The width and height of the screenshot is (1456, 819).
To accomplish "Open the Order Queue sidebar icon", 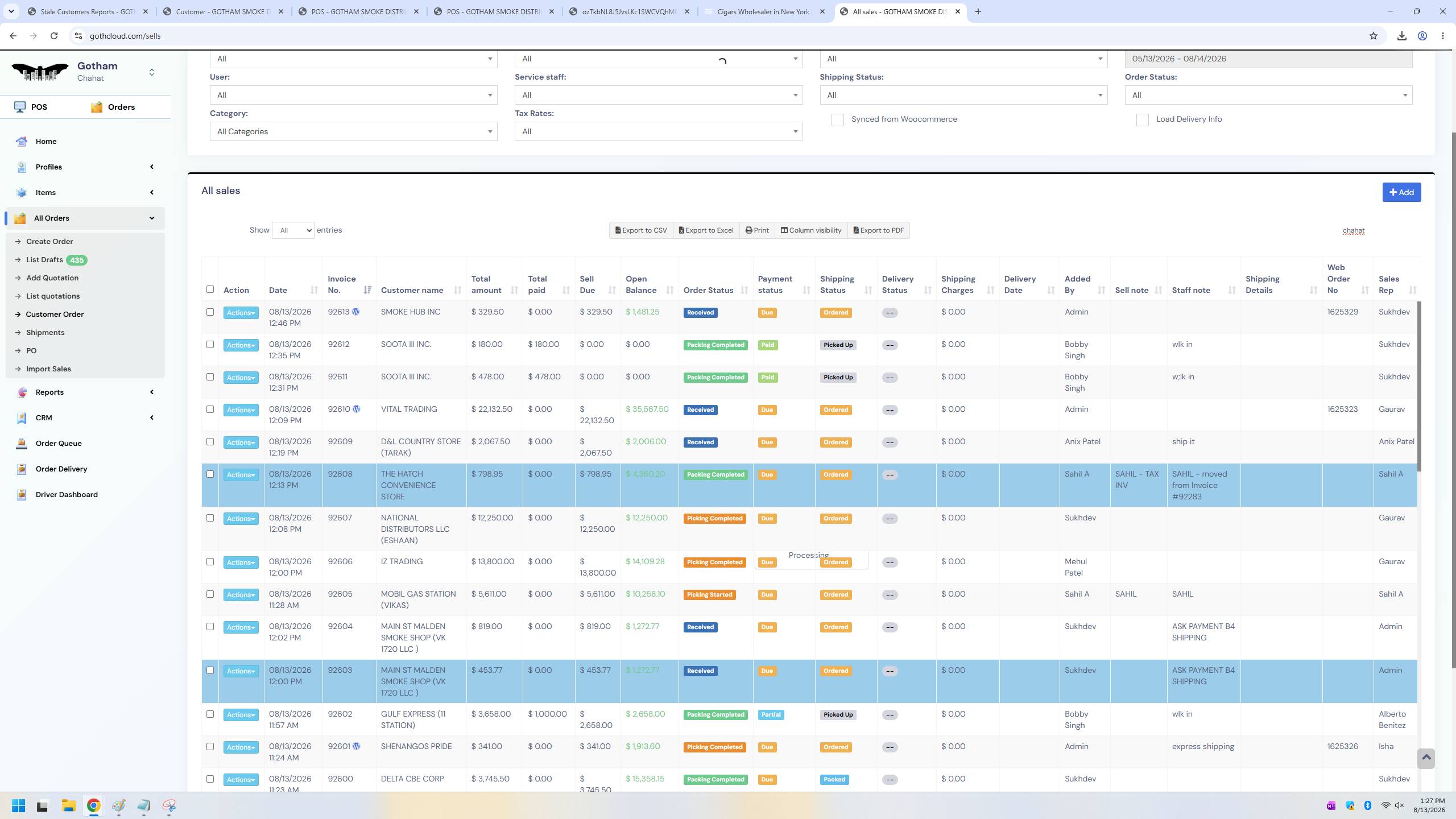I will pyautogui.click(x=22, y=443).
